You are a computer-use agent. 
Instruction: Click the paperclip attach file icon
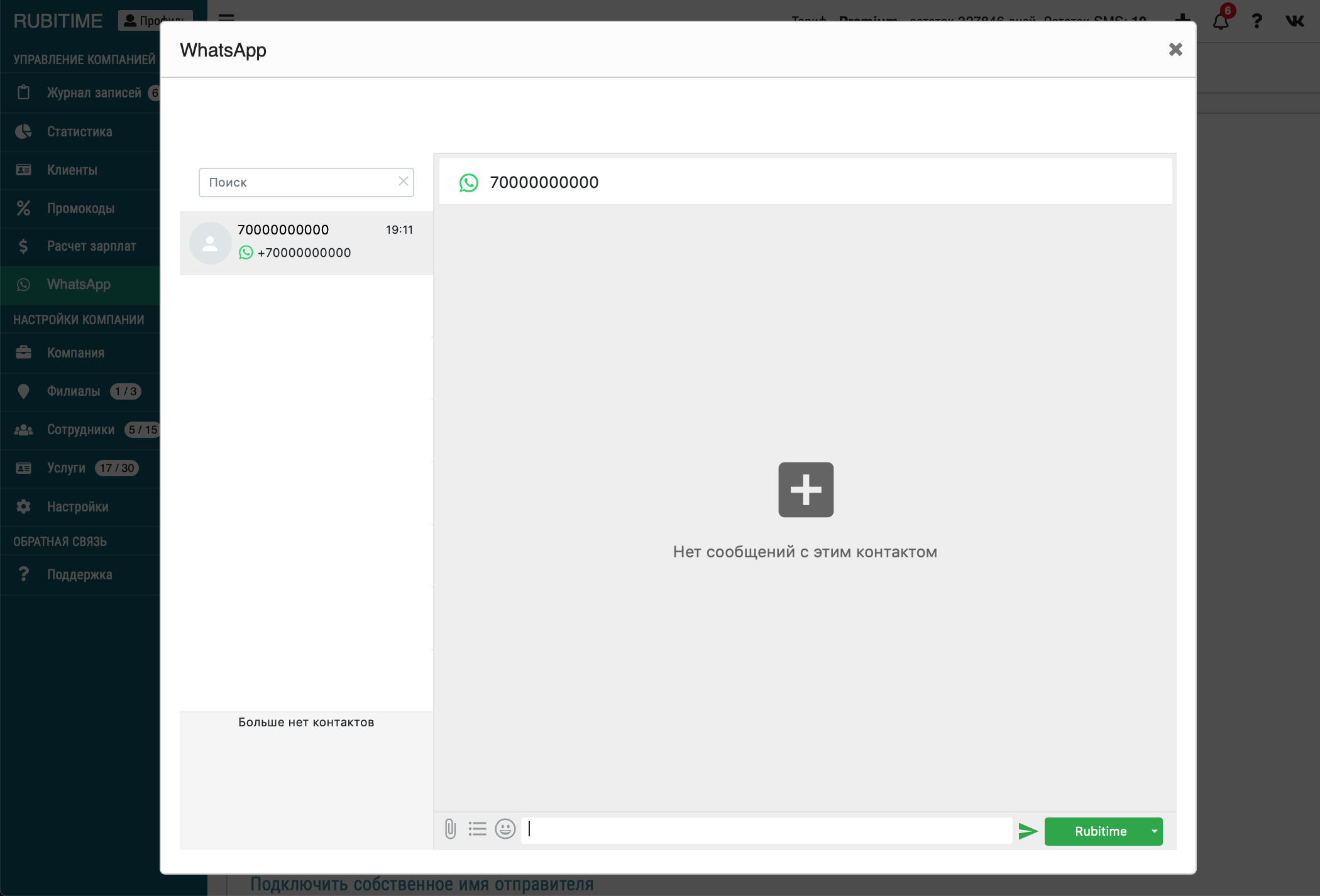[x=450, y=829]
